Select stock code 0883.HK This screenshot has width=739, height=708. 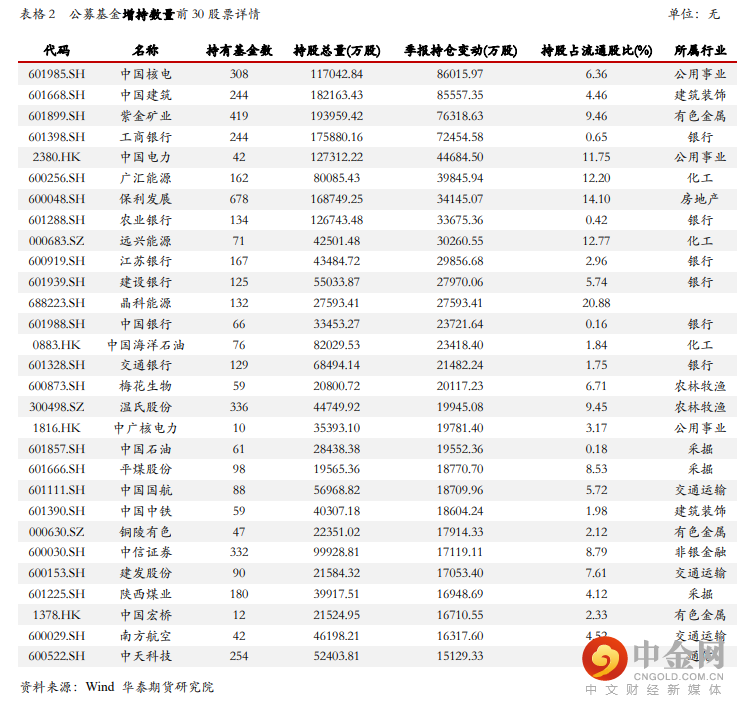pos(57,345)
